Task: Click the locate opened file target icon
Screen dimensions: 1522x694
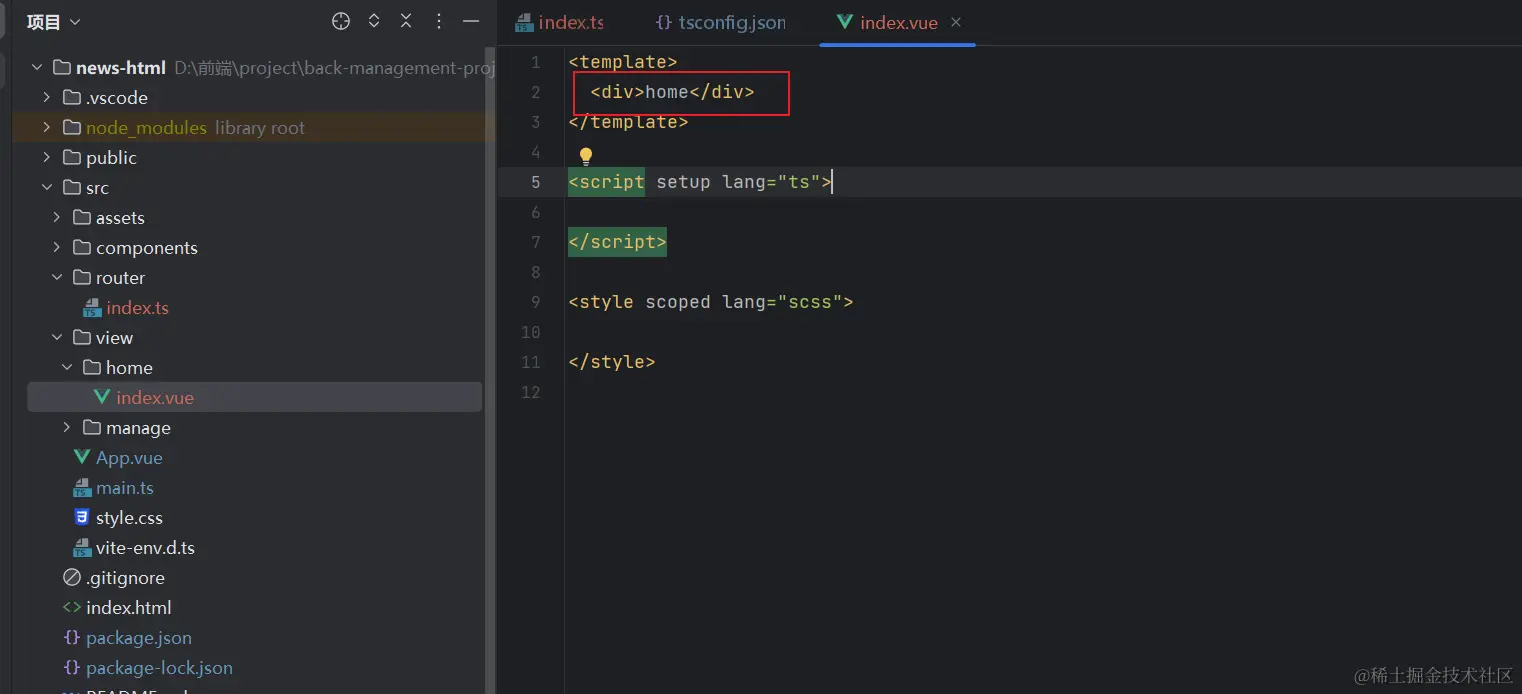Action: 341,21
